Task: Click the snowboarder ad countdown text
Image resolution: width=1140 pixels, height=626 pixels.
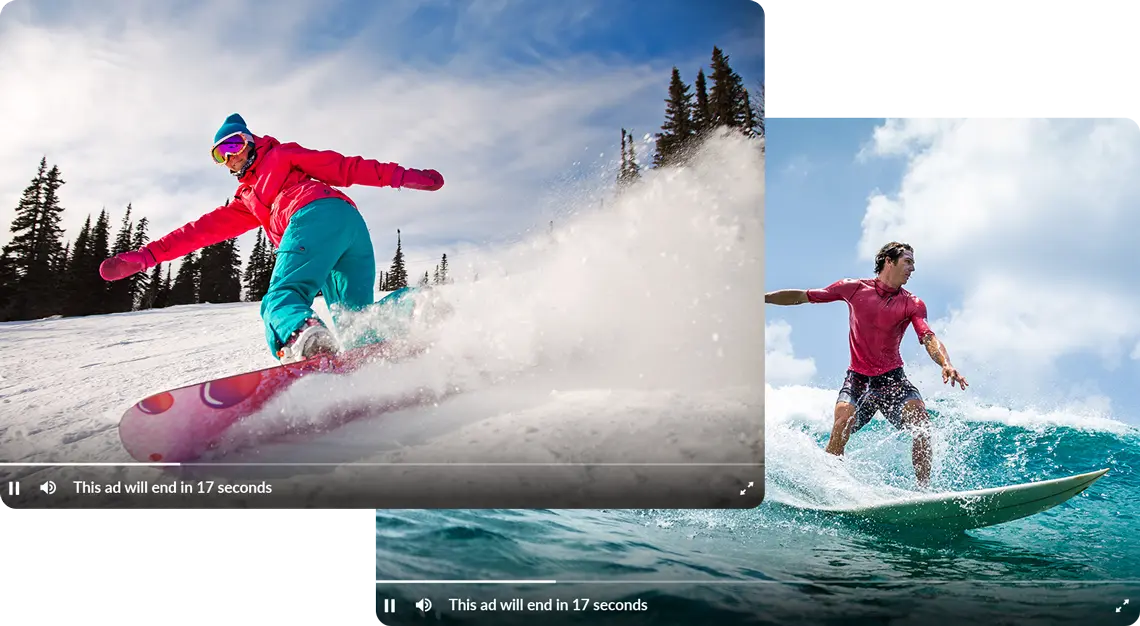Action: pos(172,488)
